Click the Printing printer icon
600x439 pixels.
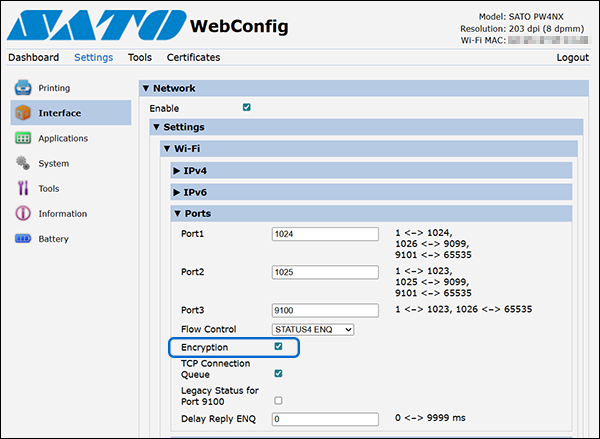[x=23, y=88]
